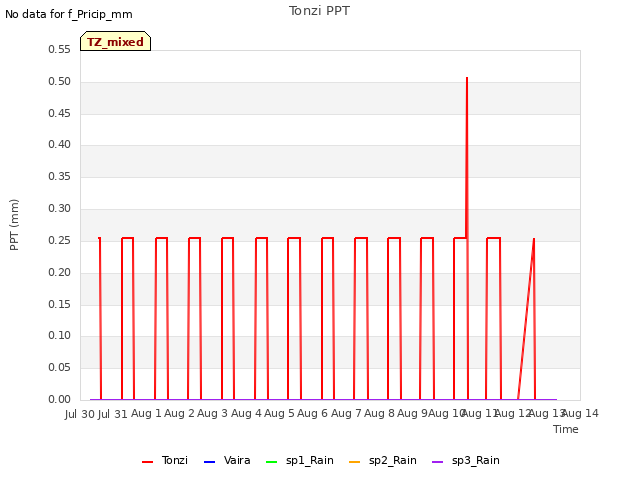Select the sp3_Rain legend label

pos(476,460)
